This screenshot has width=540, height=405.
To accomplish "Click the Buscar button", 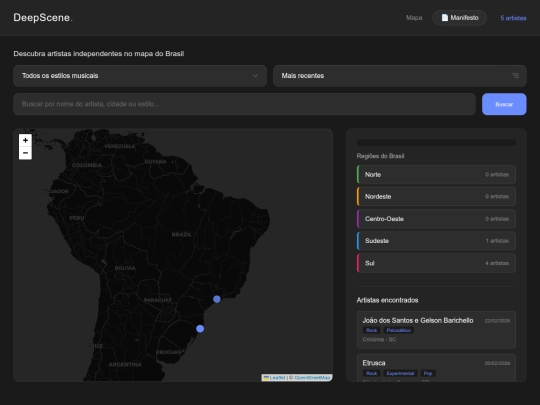I will click(x=504, y=104).
